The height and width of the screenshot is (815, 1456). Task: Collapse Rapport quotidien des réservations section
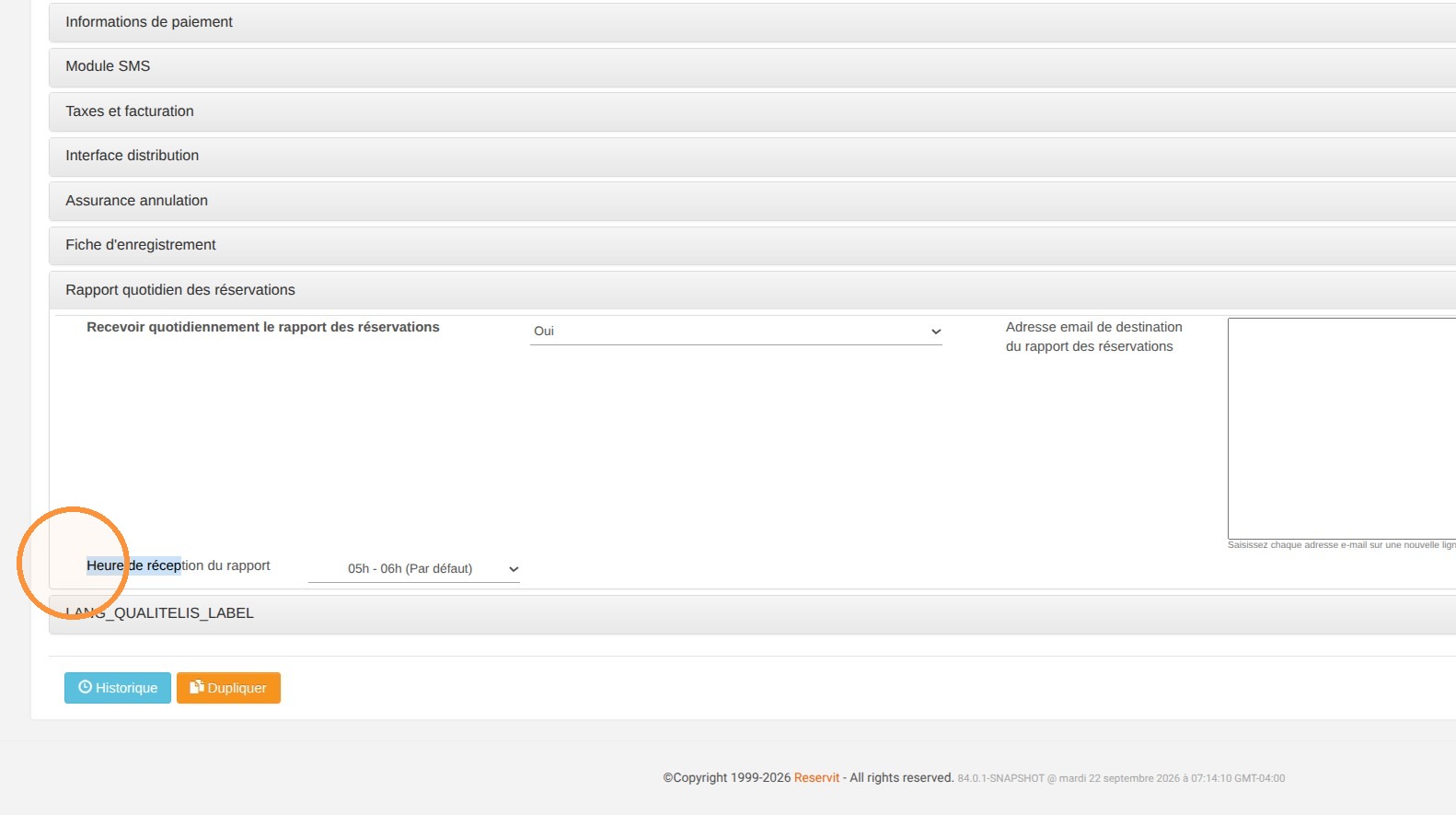pos(752,290)
